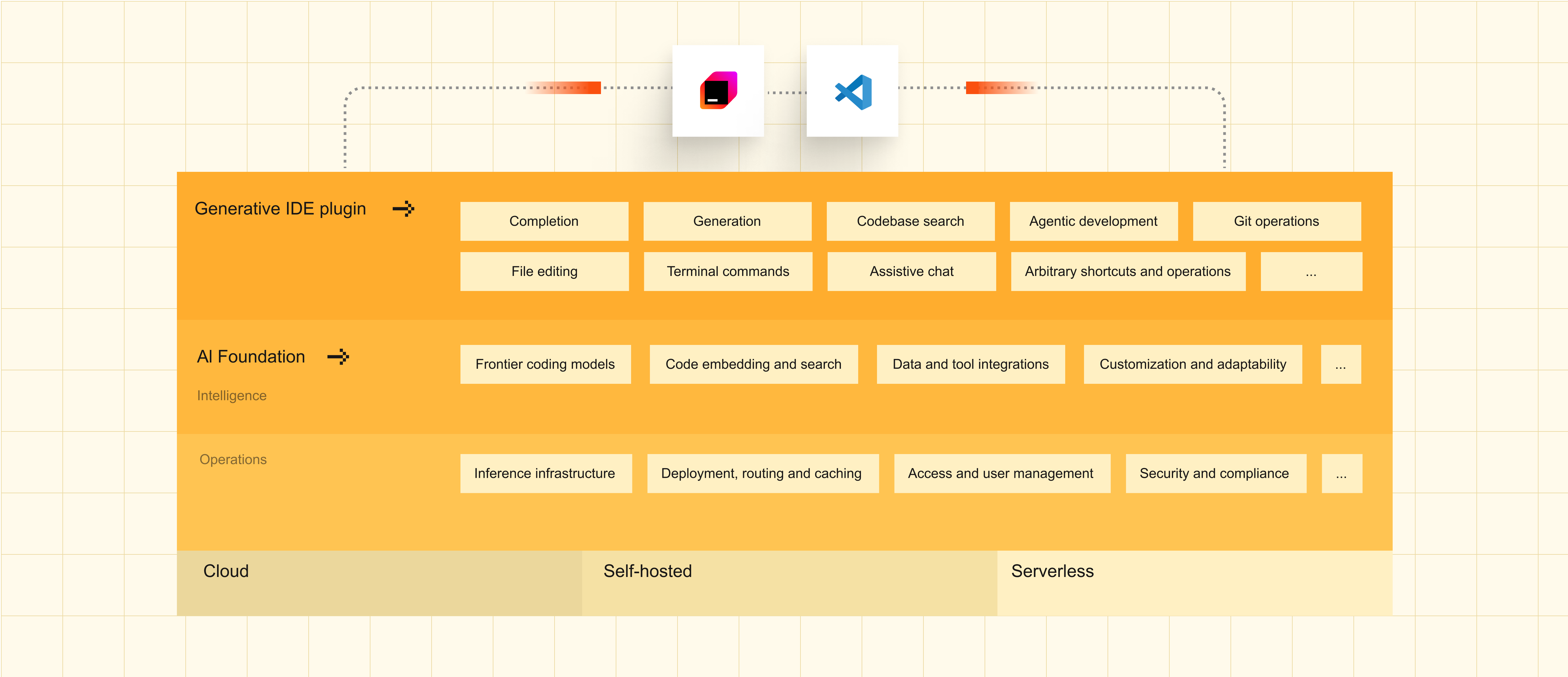Screen dimensions: 1568x677
Task: Select the Cloud deployment tab
Action: click(x=379, y=583)
